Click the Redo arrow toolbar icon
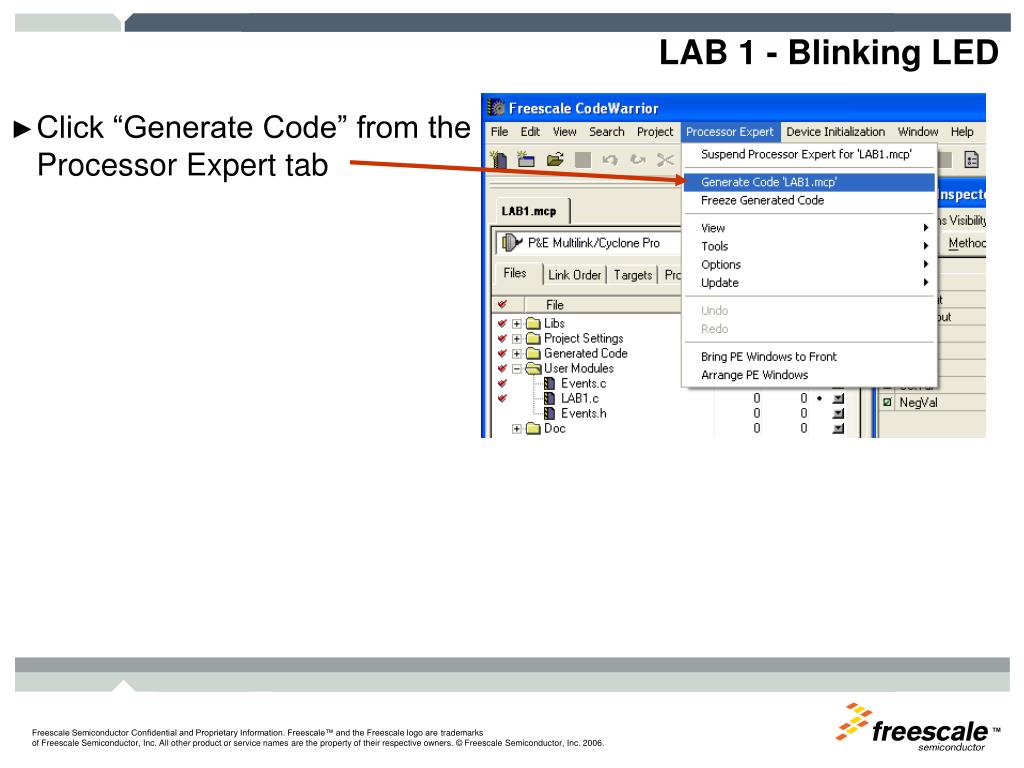1024x768 pixels. pyautogui.click(x=638, y=160)
